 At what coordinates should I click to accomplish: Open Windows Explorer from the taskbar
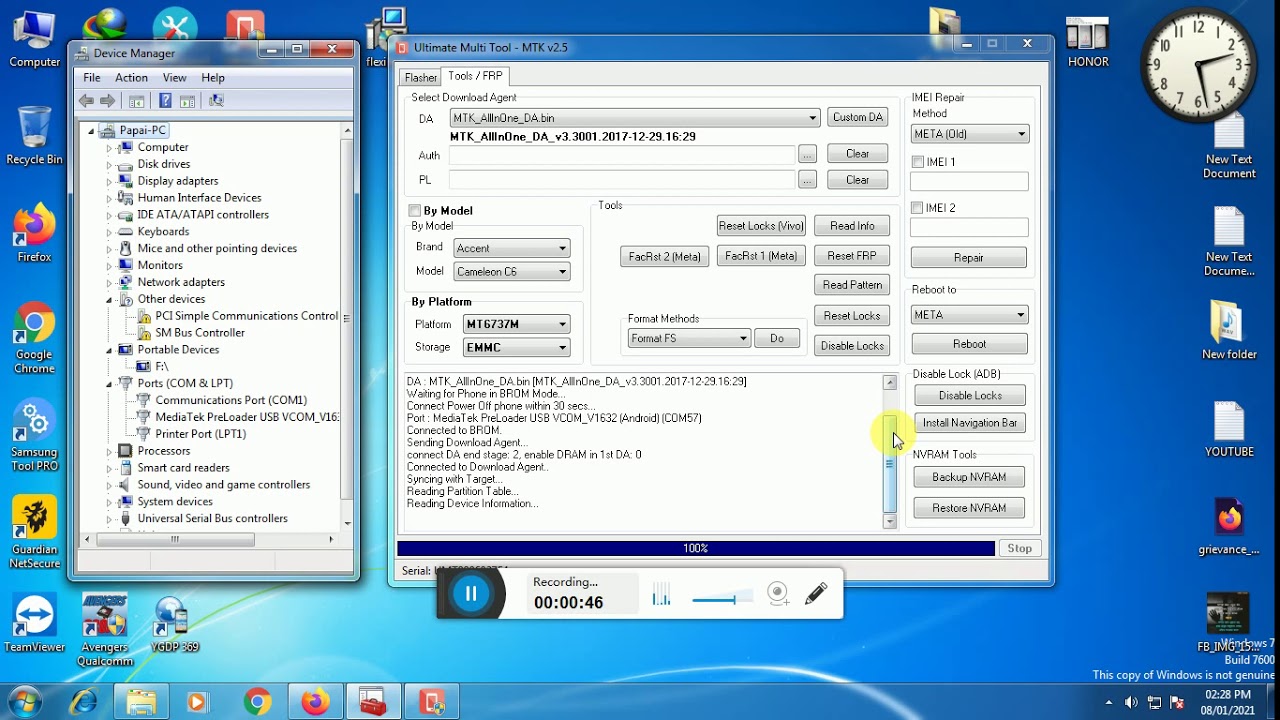click(x=141, y=702)
